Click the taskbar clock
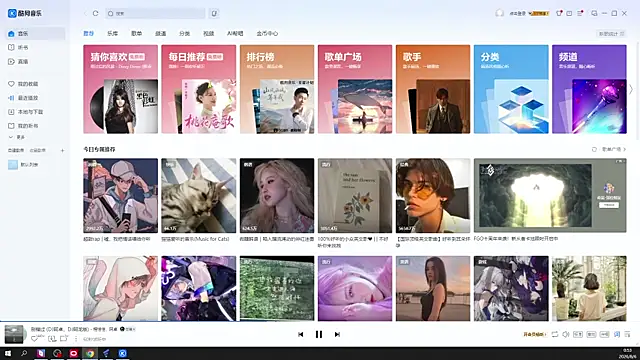640x360 pixels. pos(627,353)
